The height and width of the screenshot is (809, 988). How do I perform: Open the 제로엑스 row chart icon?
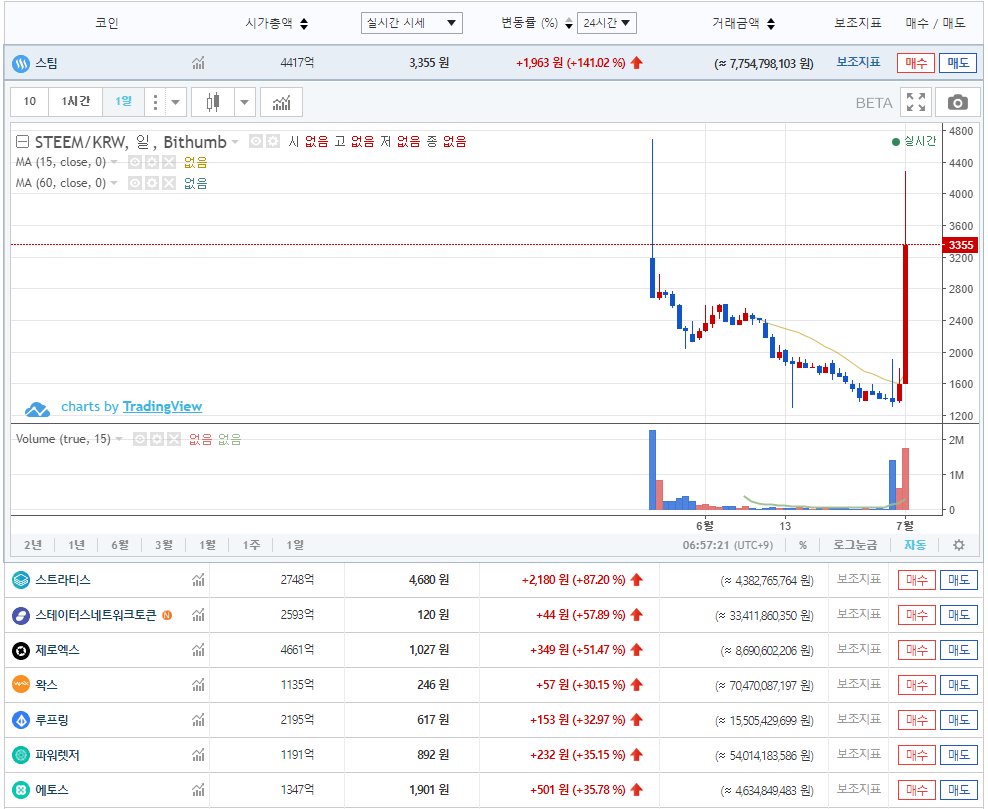click(198, 650)
